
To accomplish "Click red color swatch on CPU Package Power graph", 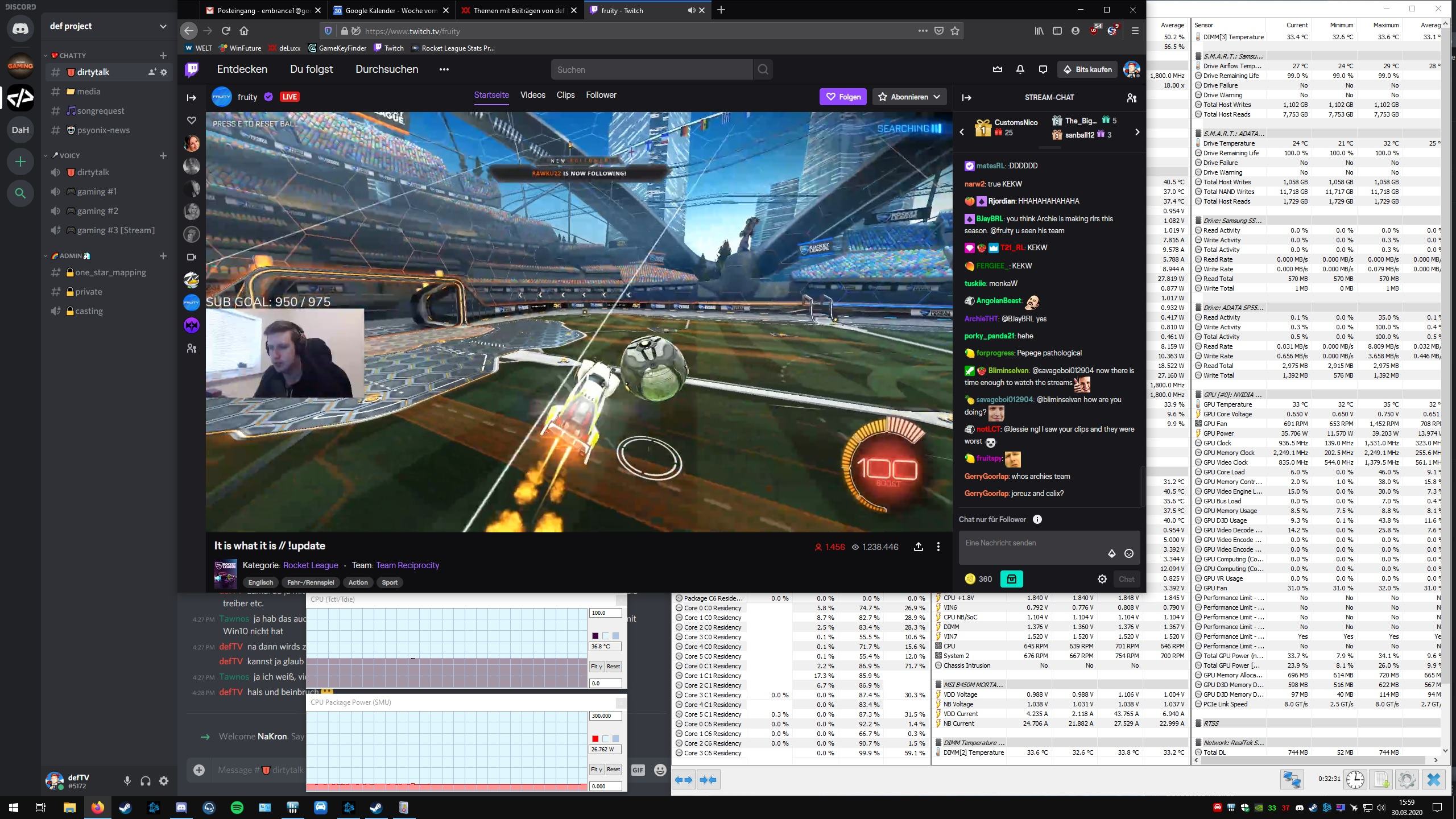I will (595, 739).
